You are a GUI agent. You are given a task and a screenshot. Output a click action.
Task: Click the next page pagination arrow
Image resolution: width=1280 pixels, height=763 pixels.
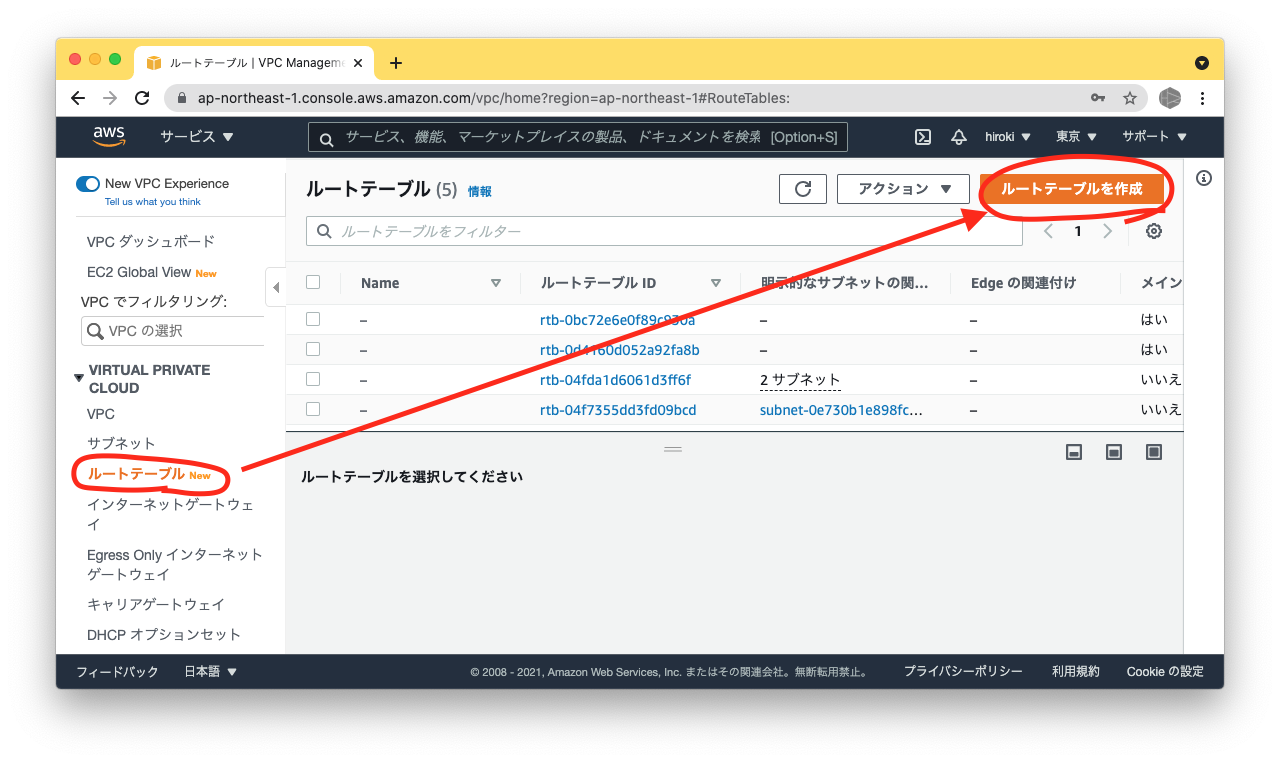coord(1107,230)
